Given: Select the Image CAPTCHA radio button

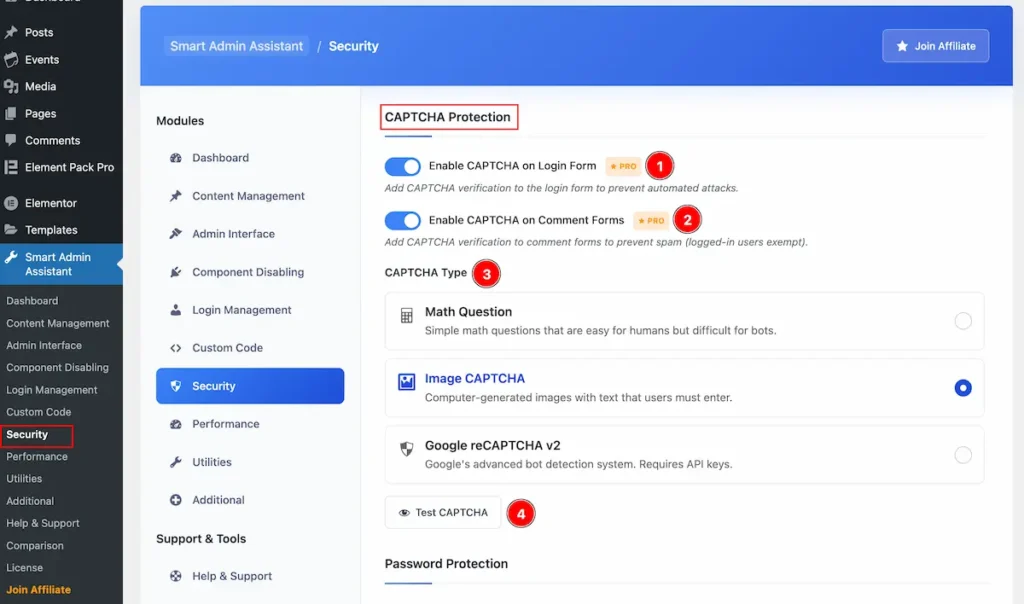Looking at the screenshot, I should tap(963, 388).
